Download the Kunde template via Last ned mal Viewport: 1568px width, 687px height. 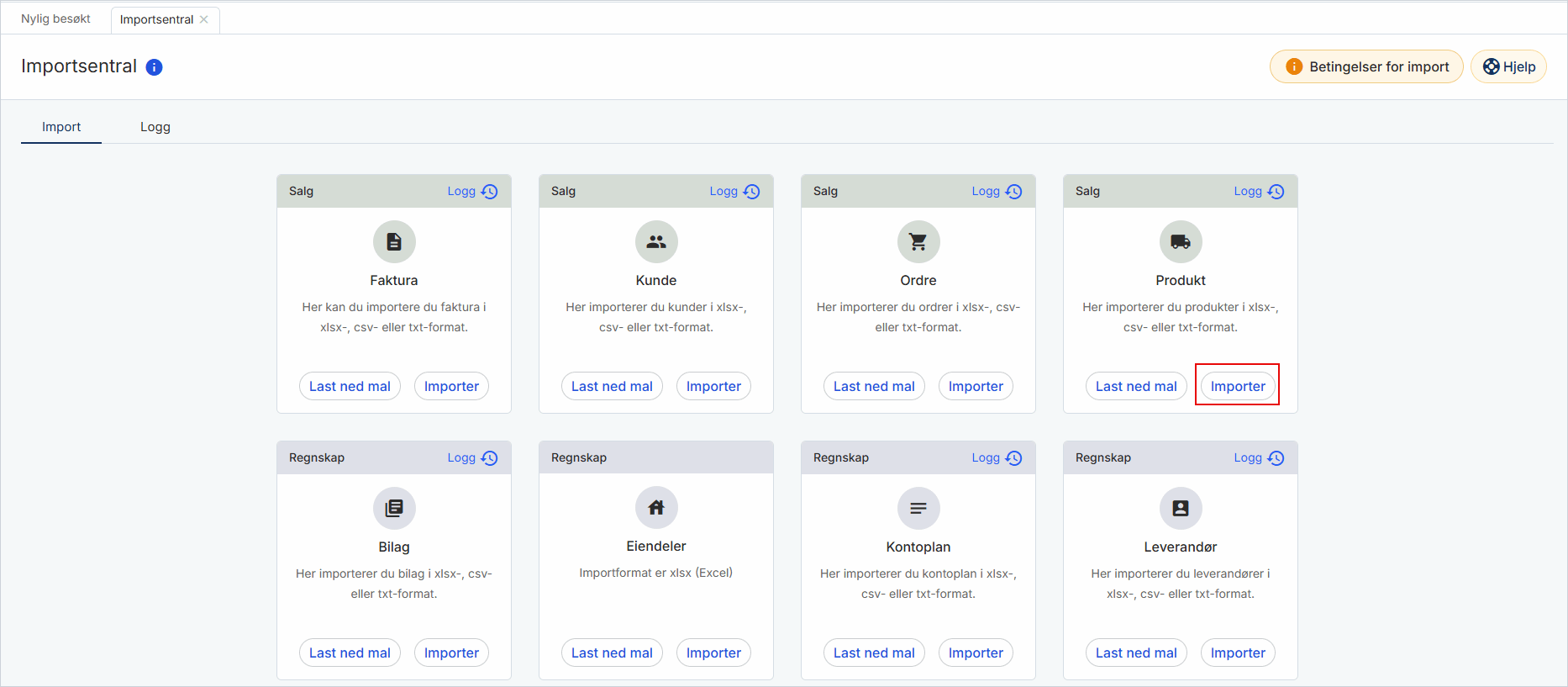click(x=612, y=386)
